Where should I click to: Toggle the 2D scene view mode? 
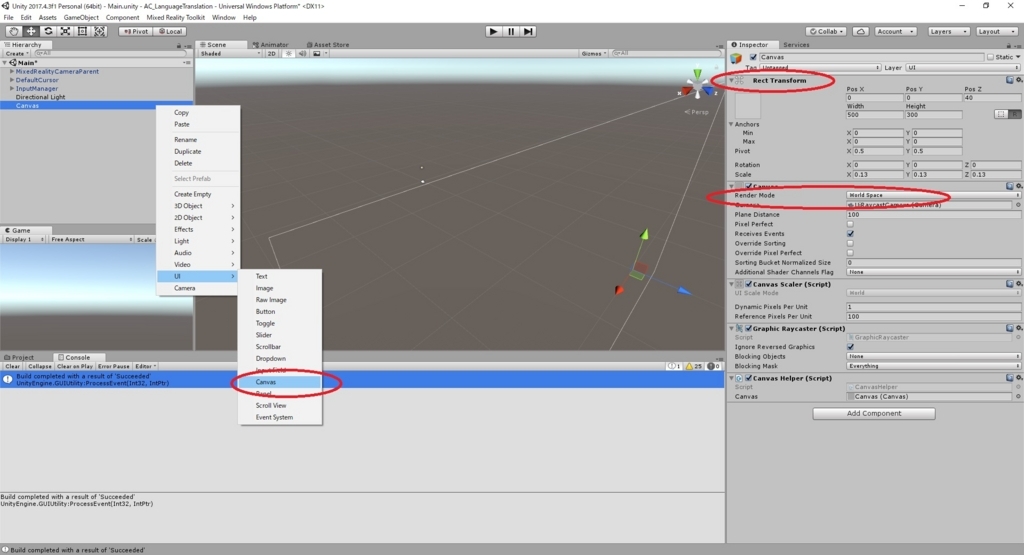point(272,54)
